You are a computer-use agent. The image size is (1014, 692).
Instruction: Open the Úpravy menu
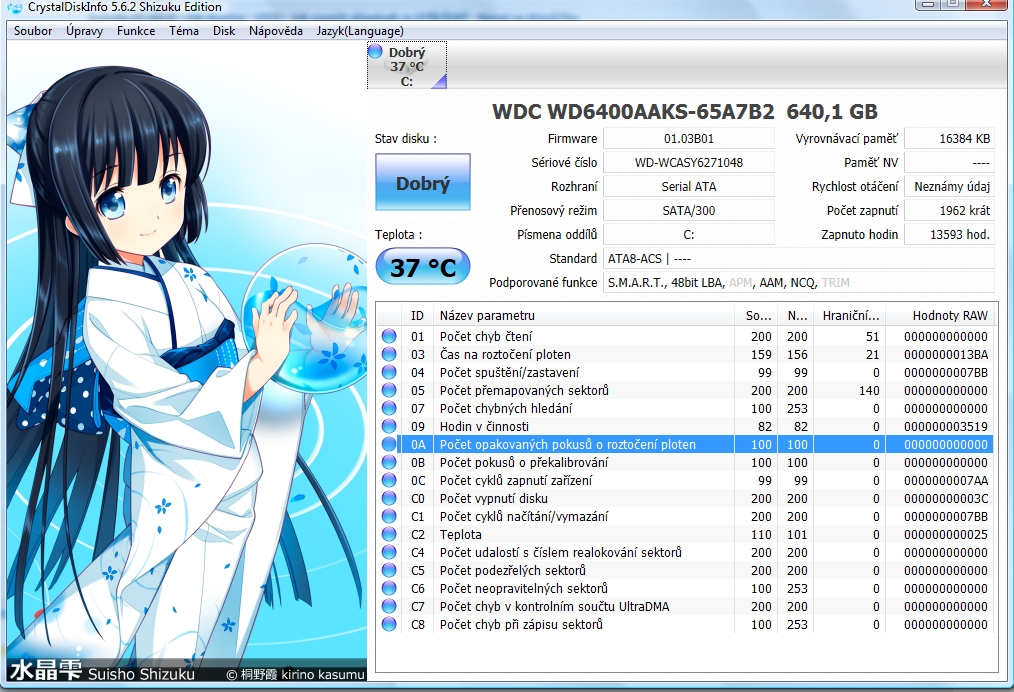84,31
